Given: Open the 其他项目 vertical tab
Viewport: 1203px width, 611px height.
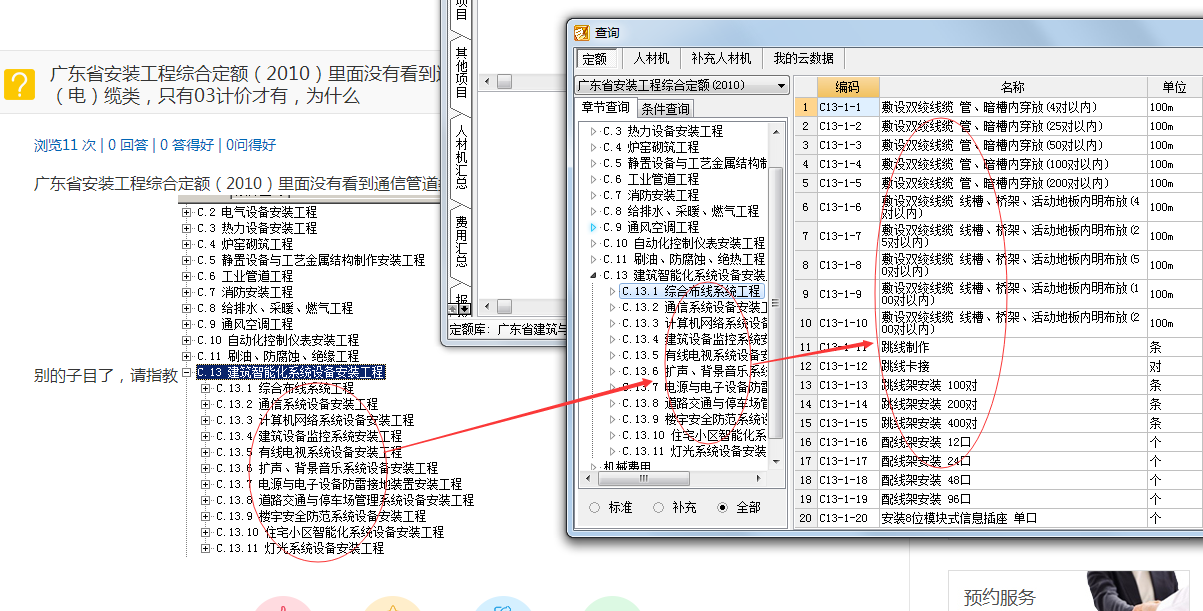Looking at the screenshot, I should 461,72.
